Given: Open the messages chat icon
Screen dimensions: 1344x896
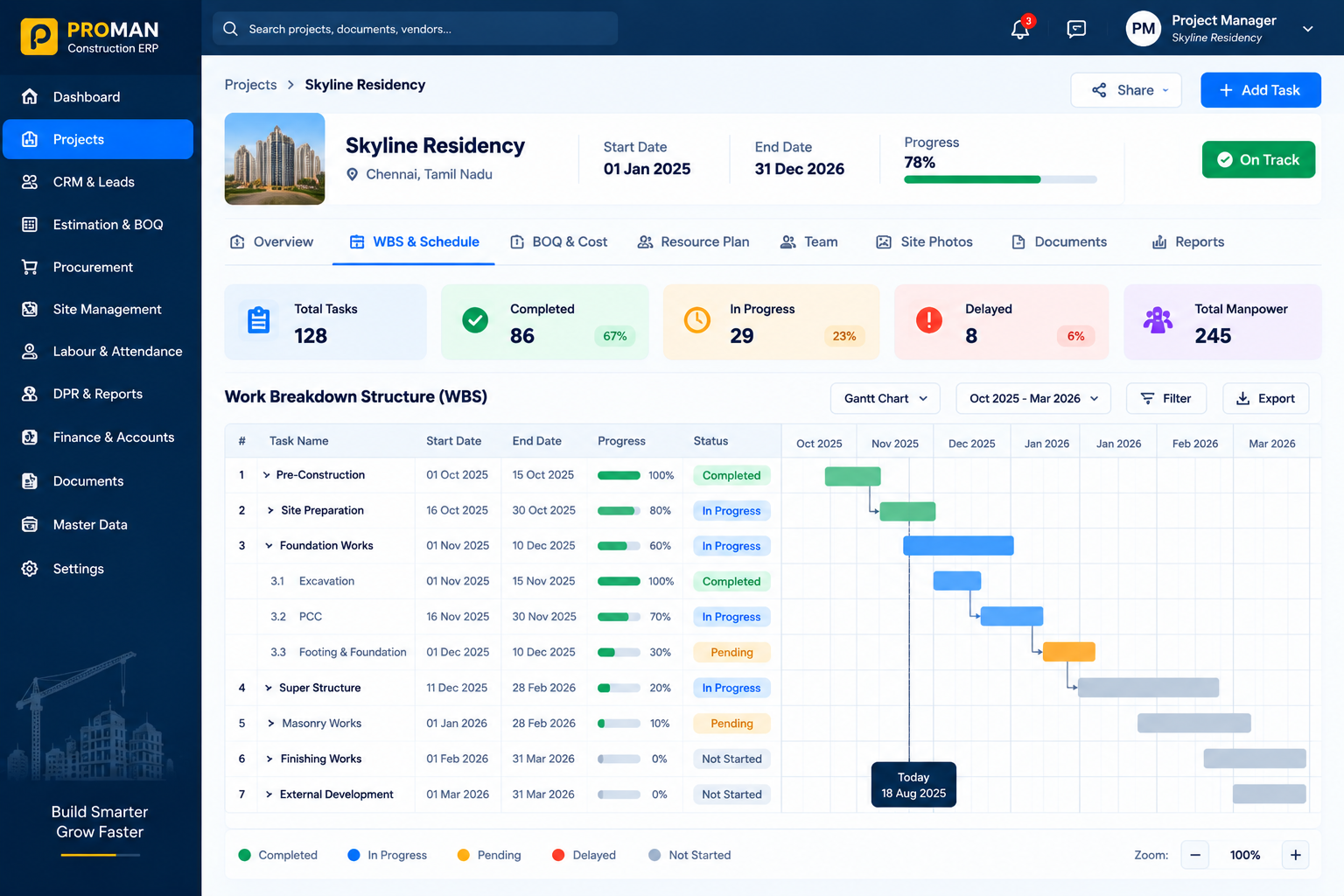Looking at the screenshot, I should coord(1076,29).
